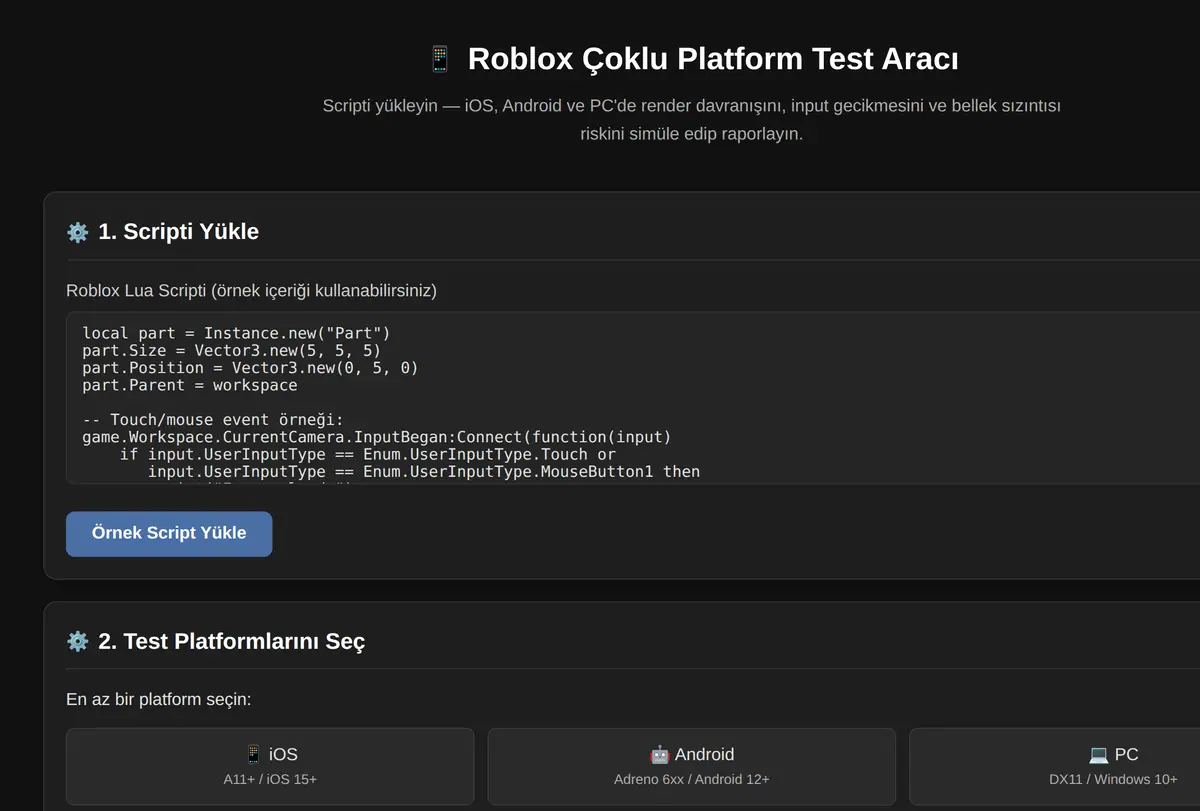Click the Örnek Script Yükle button
The width and height of the screenshot is (1200, 811).
coord(169,534)
